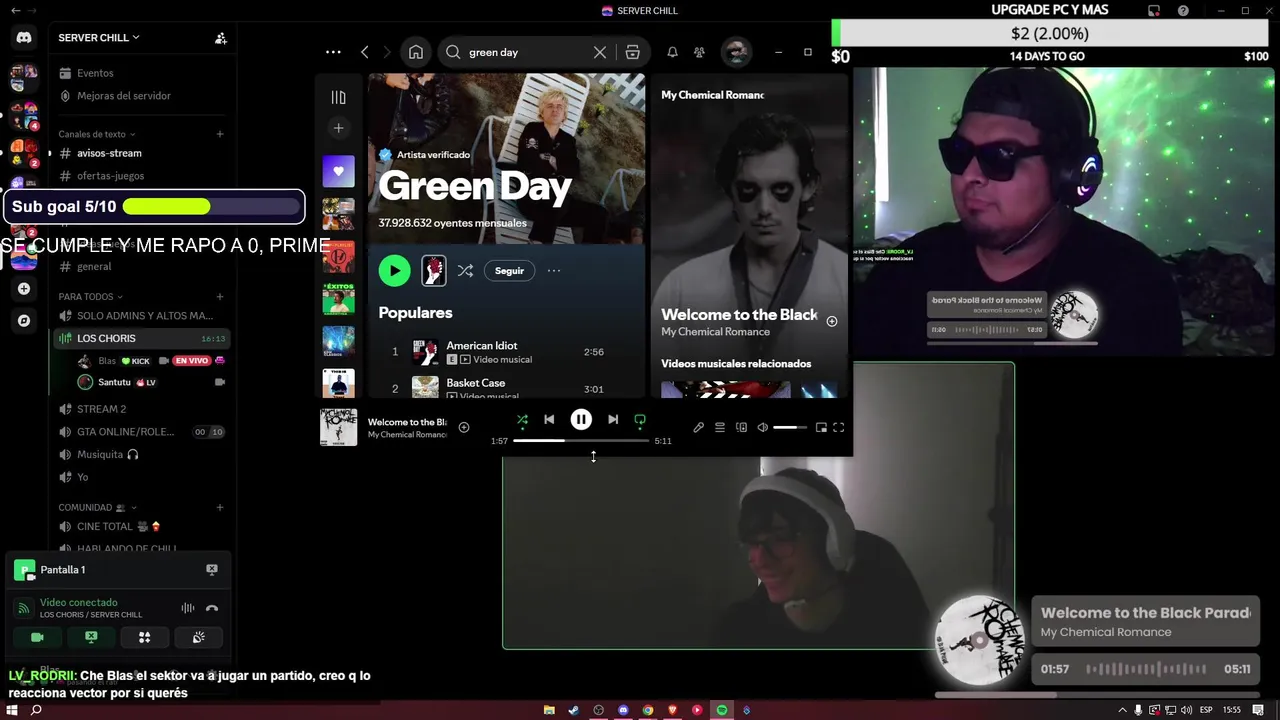Toggle Discord noise suppression waveform icon

[x=187, y=608]
